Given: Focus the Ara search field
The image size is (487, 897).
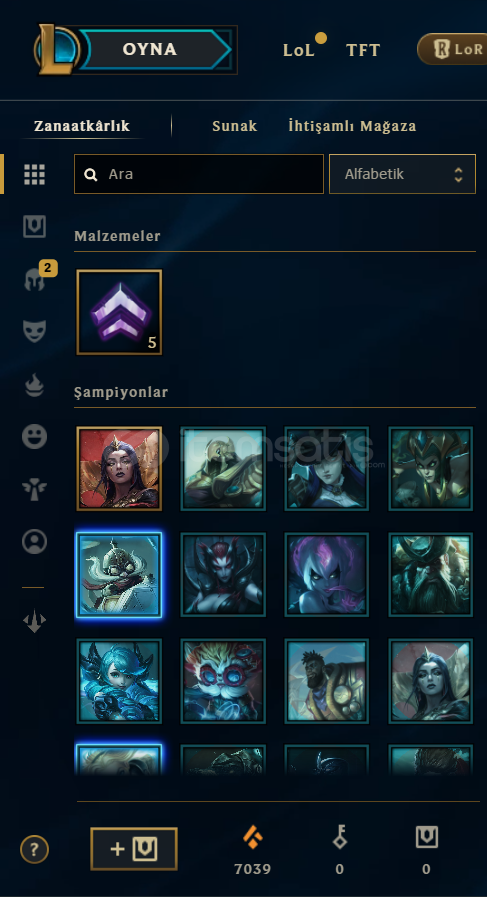Looking at the screenshot, I should coord(199,174).
